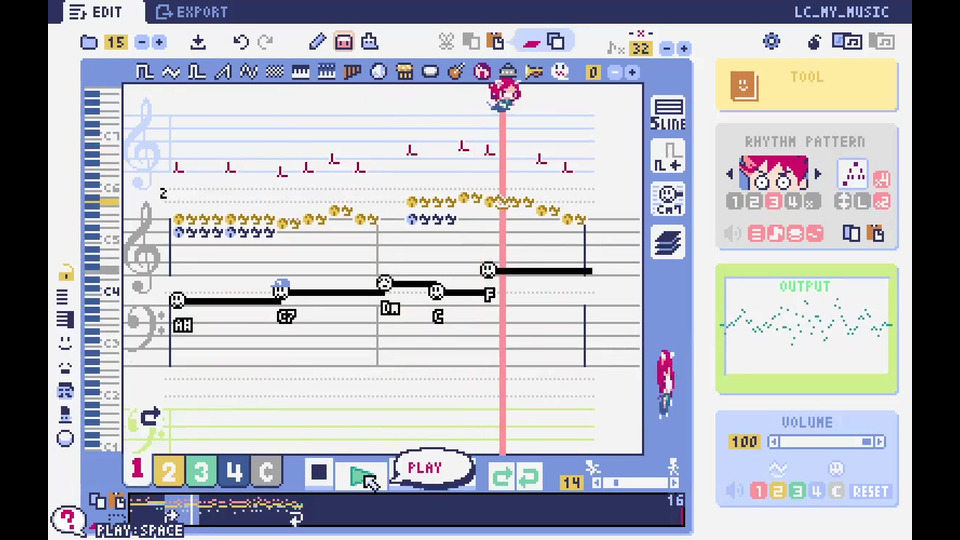Select rhythm pattern slot 1

tap(735, 201)
